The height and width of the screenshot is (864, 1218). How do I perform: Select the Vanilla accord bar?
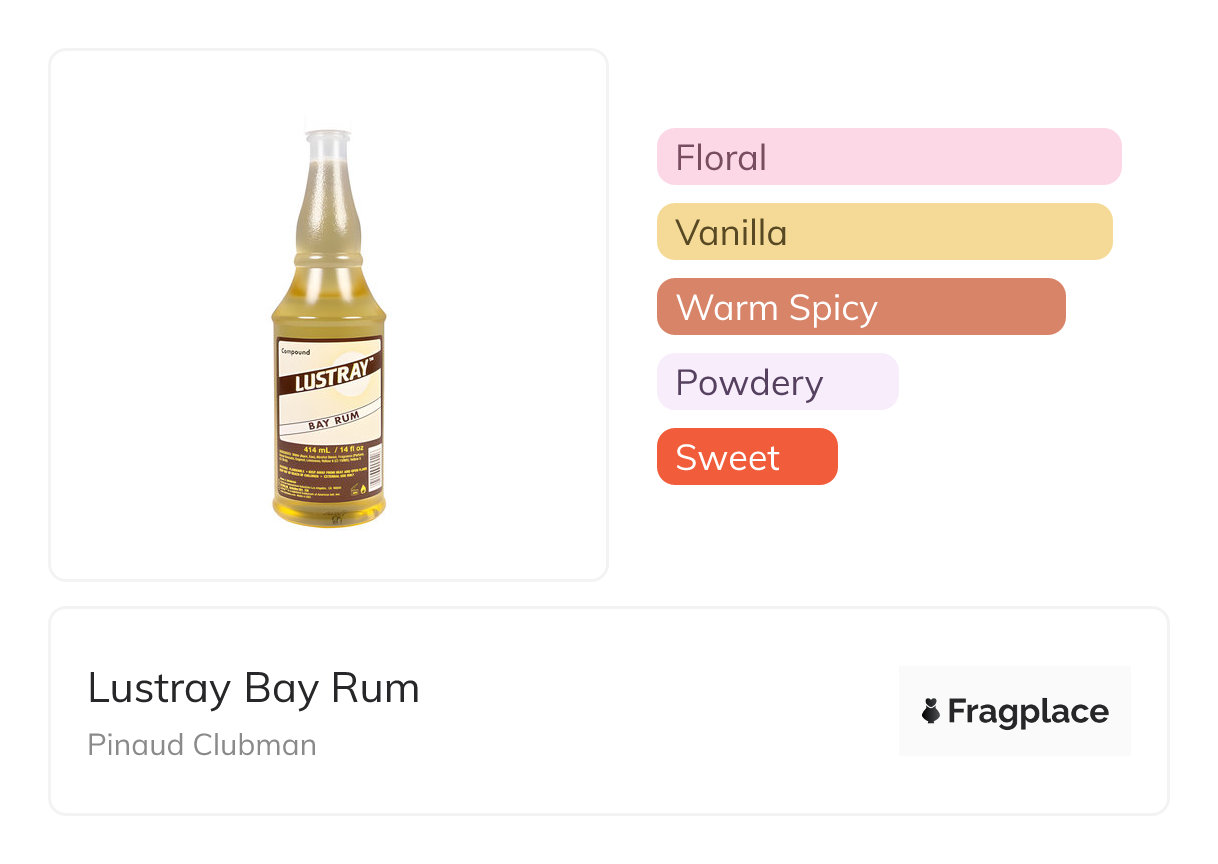(x=884, y=232)
